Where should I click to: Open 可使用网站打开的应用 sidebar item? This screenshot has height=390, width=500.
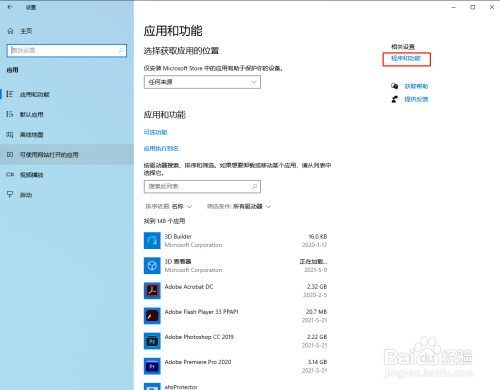point(67,155)
